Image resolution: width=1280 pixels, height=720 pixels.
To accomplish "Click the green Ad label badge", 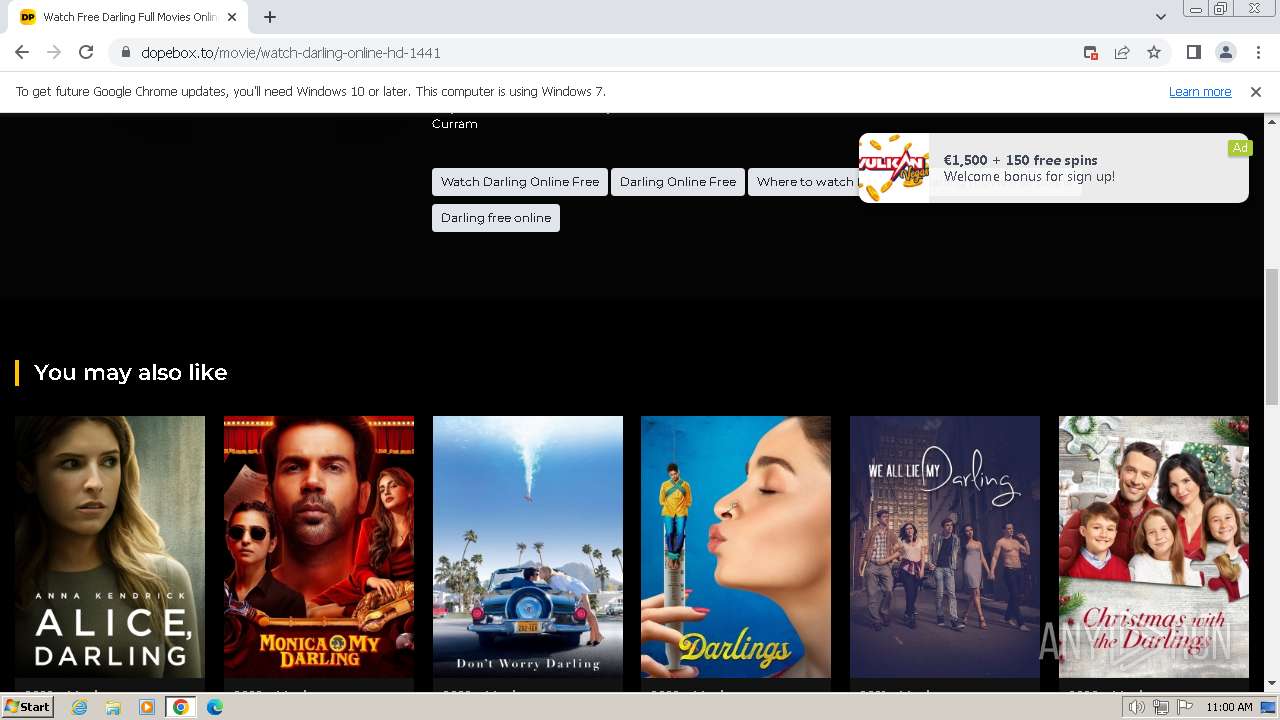I will pos(1240,148).
